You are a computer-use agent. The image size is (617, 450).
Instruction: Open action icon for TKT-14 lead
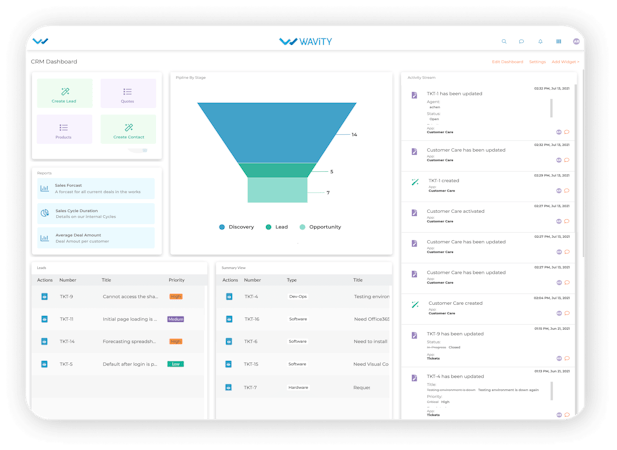[x=44, y=341]
